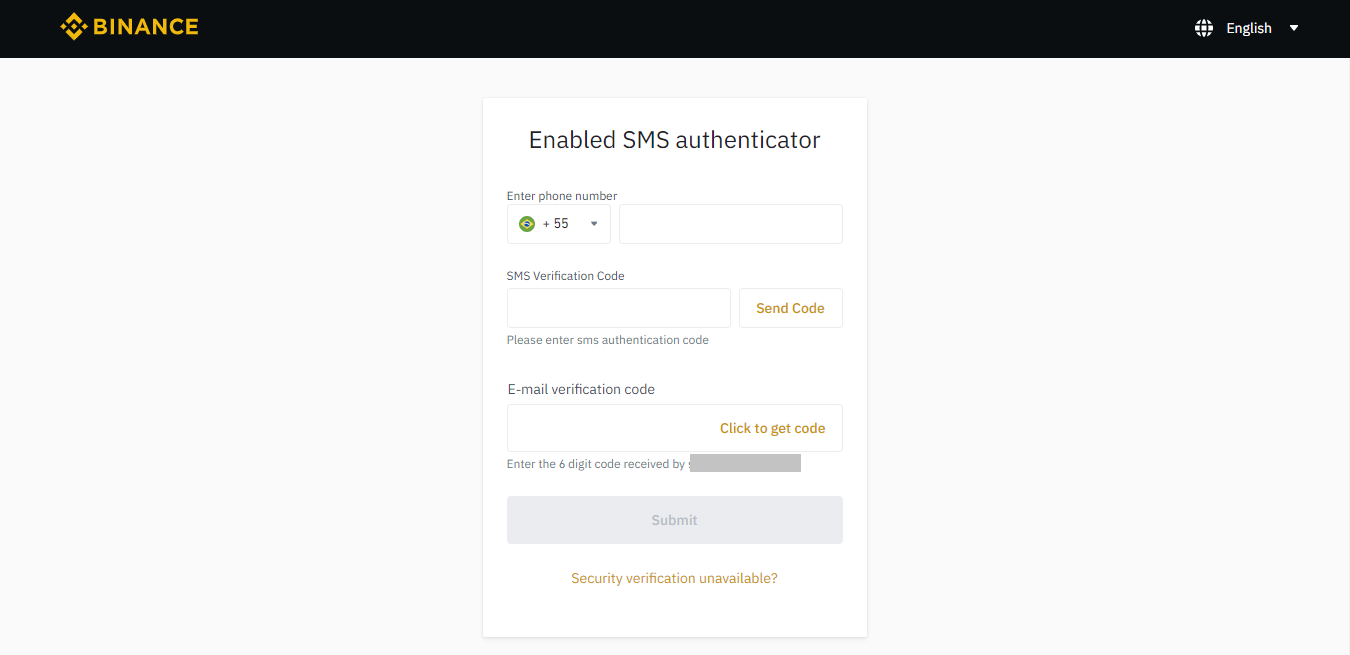
Task: Click the Submit button
Action: pyautogui.click(x=675, y=520)
